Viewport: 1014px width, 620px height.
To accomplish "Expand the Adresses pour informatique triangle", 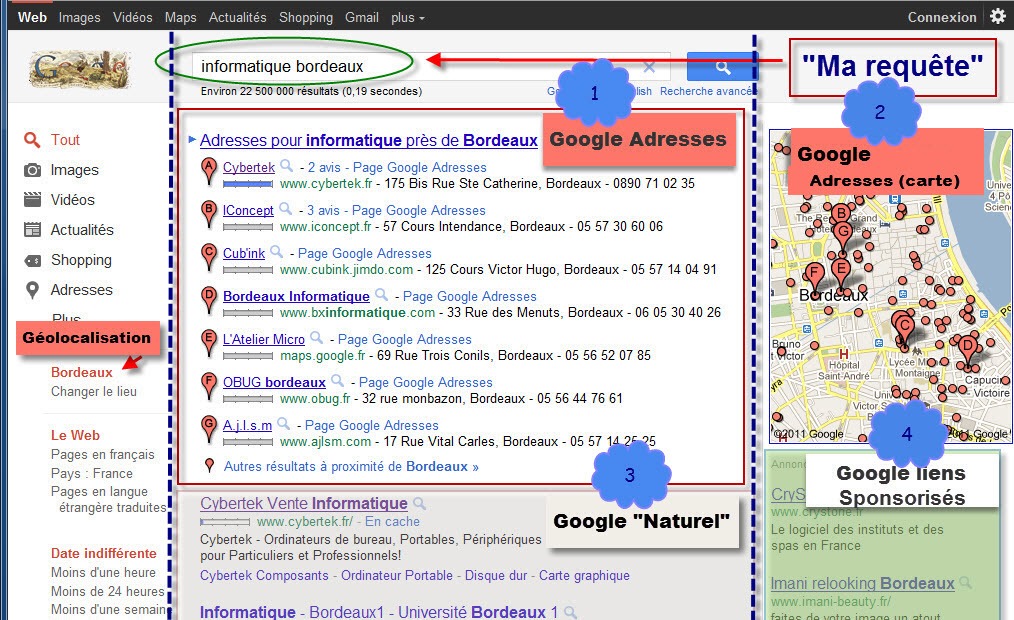I will (192, 139).
